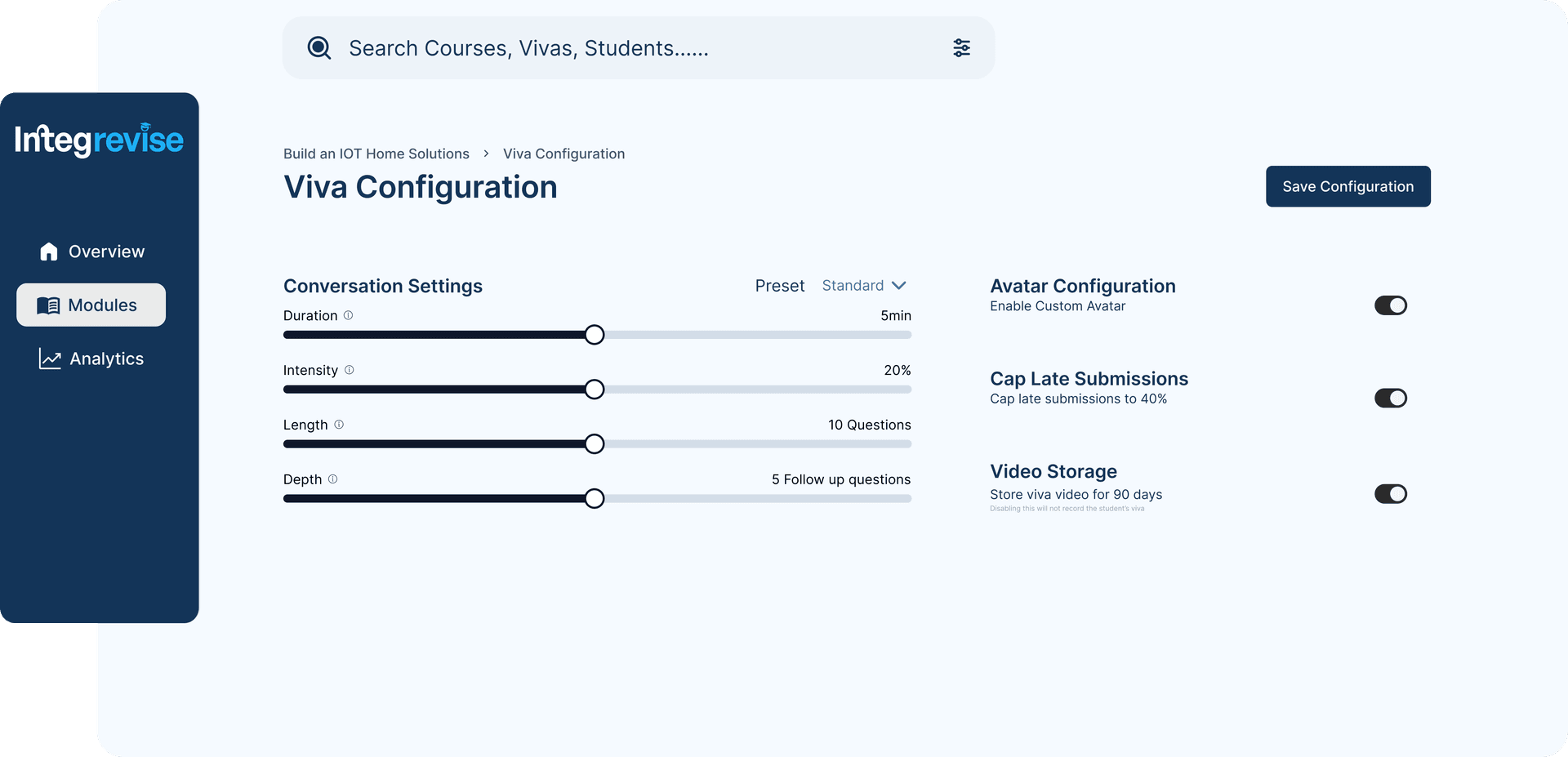
Task: Open Build an IOT Home Solutions breadcrumb link
Action: pos(376,154)
